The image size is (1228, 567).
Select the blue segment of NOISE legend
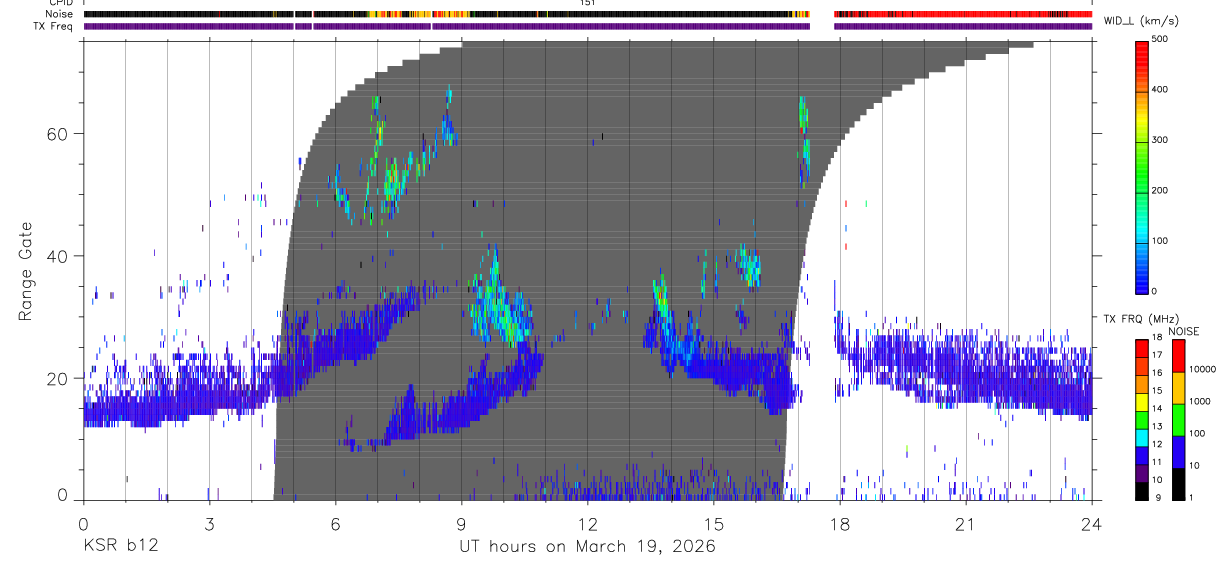coord(1180,452)
